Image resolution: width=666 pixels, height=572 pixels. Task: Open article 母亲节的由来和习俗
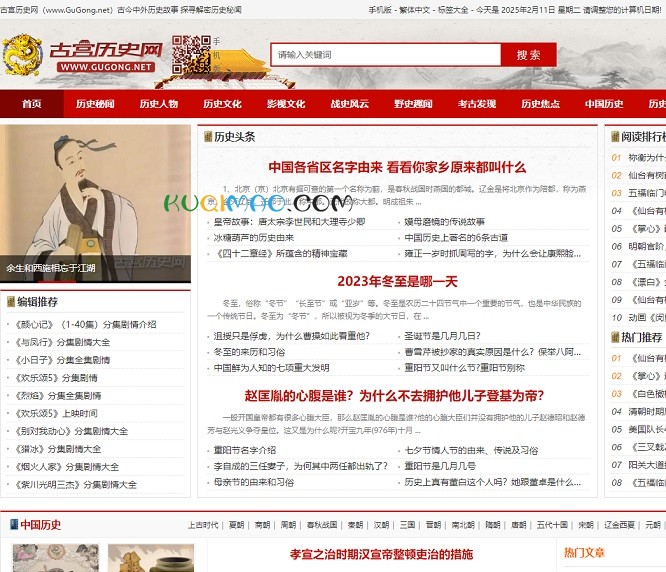click(x=254, y=482)
